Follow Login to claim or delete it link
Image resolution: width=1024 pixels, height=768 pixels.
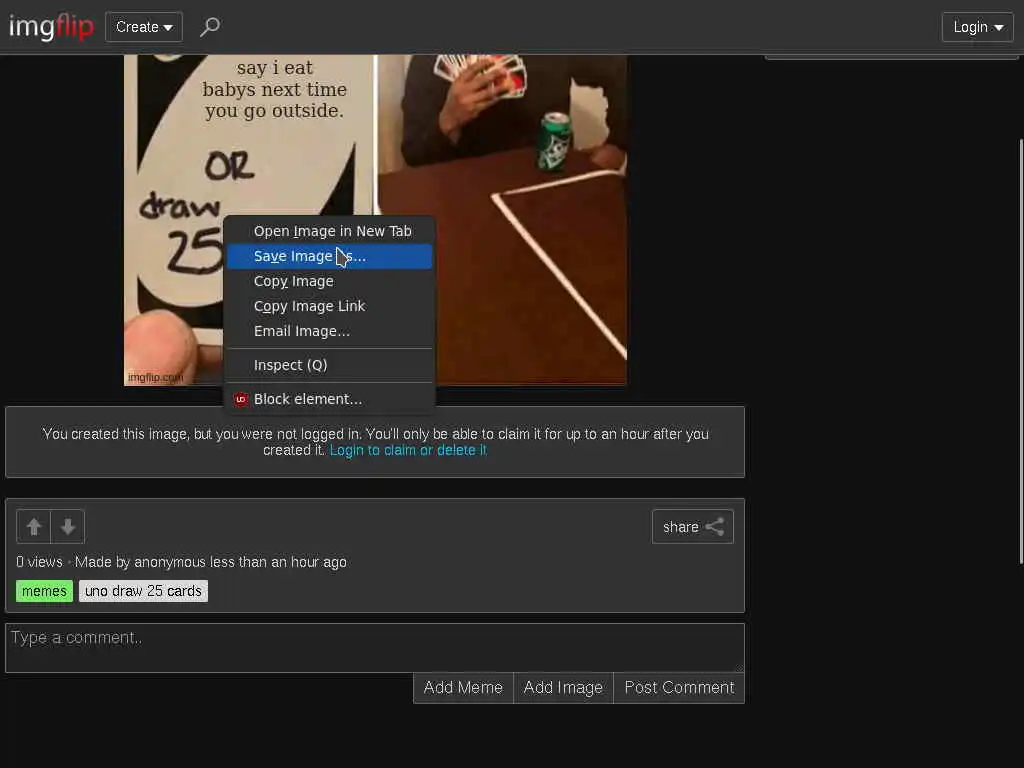[408, 450]
